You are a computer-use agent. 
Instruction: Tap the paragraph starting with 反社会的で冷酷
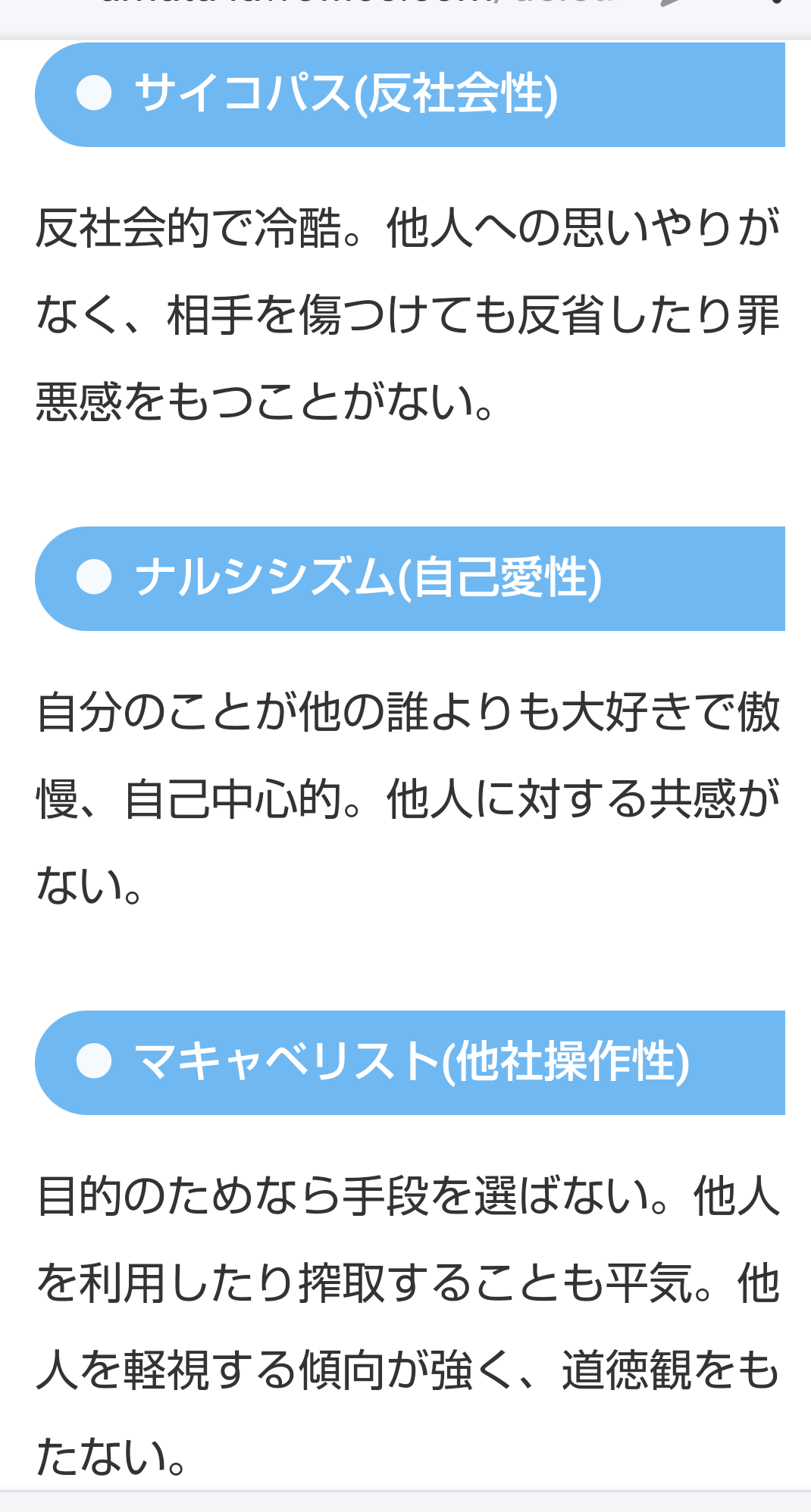(408, 314)
